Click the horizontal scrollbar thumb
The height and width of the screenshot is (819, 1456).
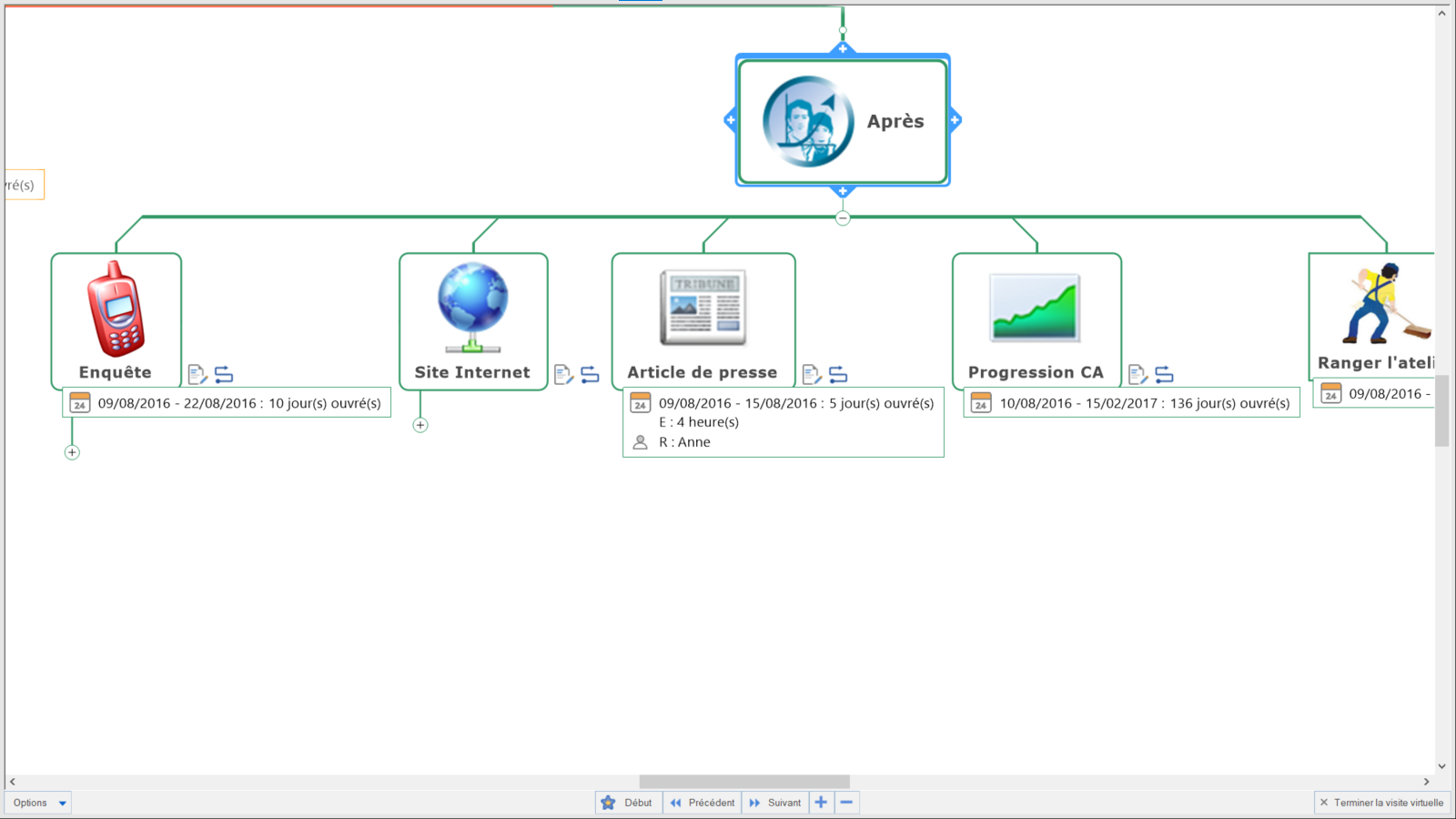pos(743,782)
